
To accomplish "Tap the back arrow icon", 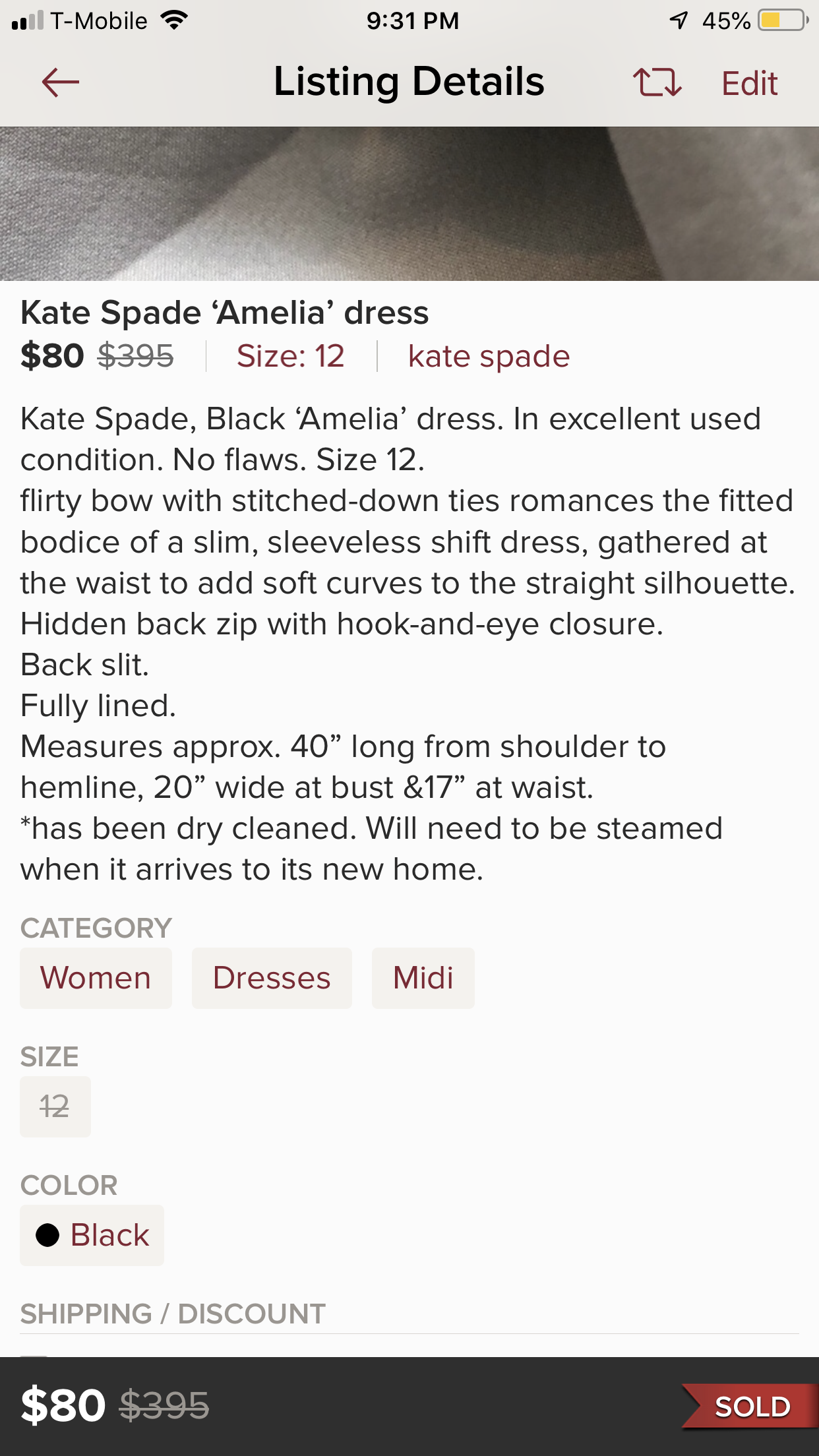I will pos(60,82).
